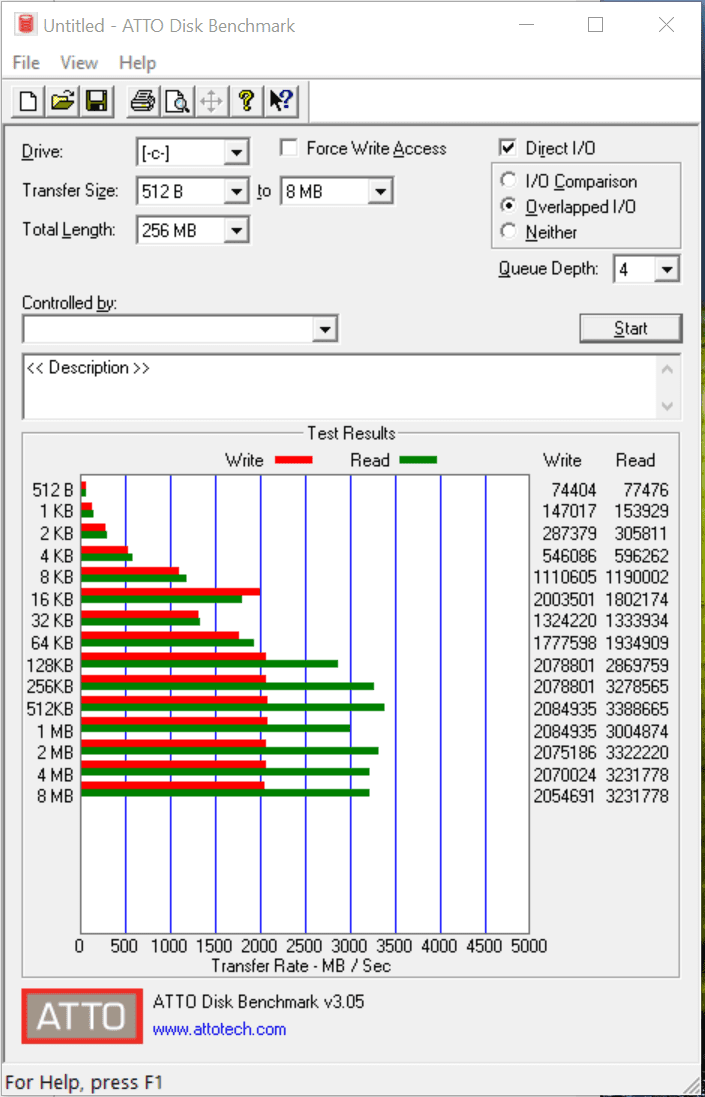Viewport: 705px width, 1097px height.
Task: Open the View menu
Action: tap(79, 63)
